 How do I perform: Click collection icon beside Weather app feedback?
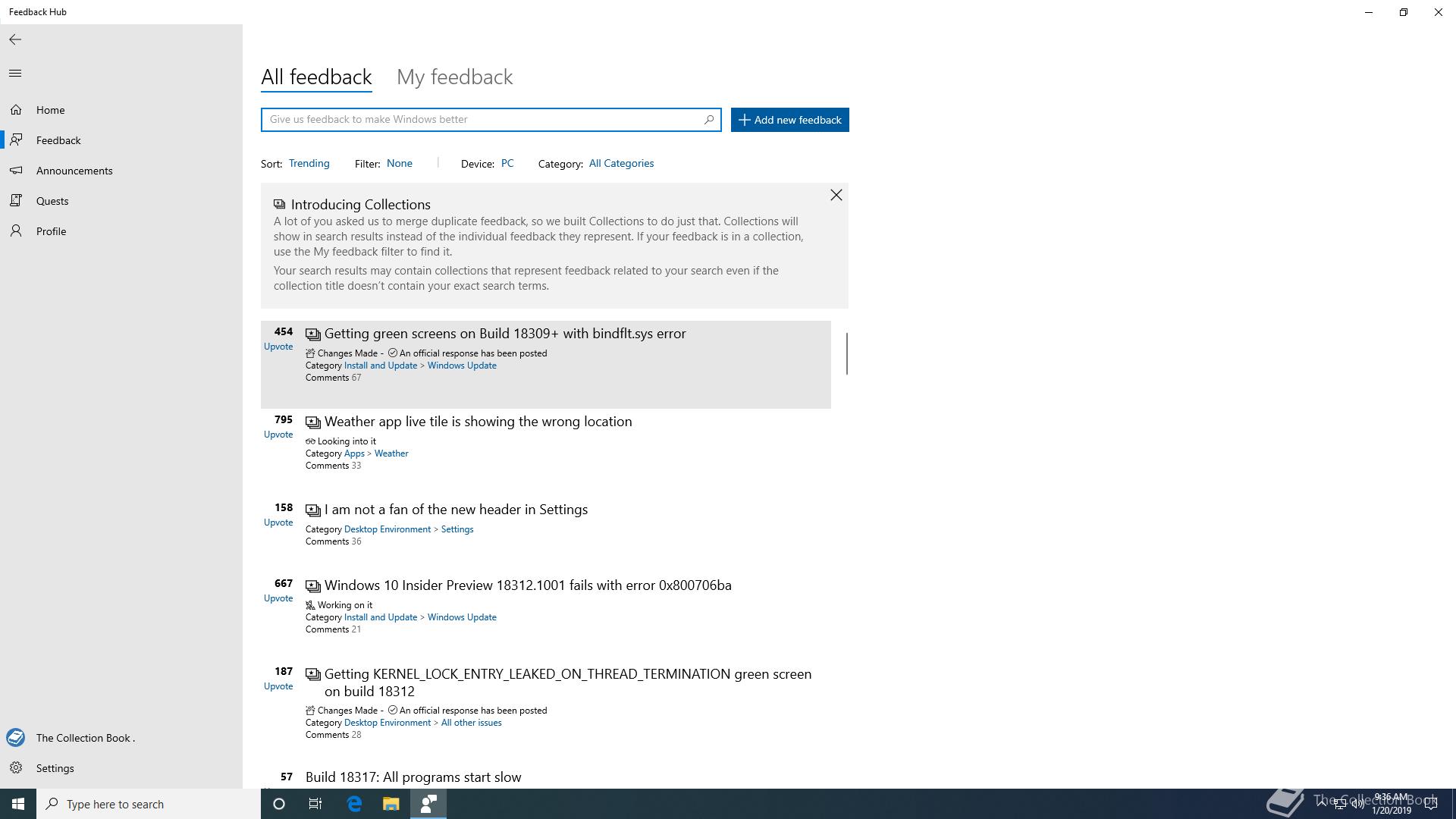(x=313, y=422)
